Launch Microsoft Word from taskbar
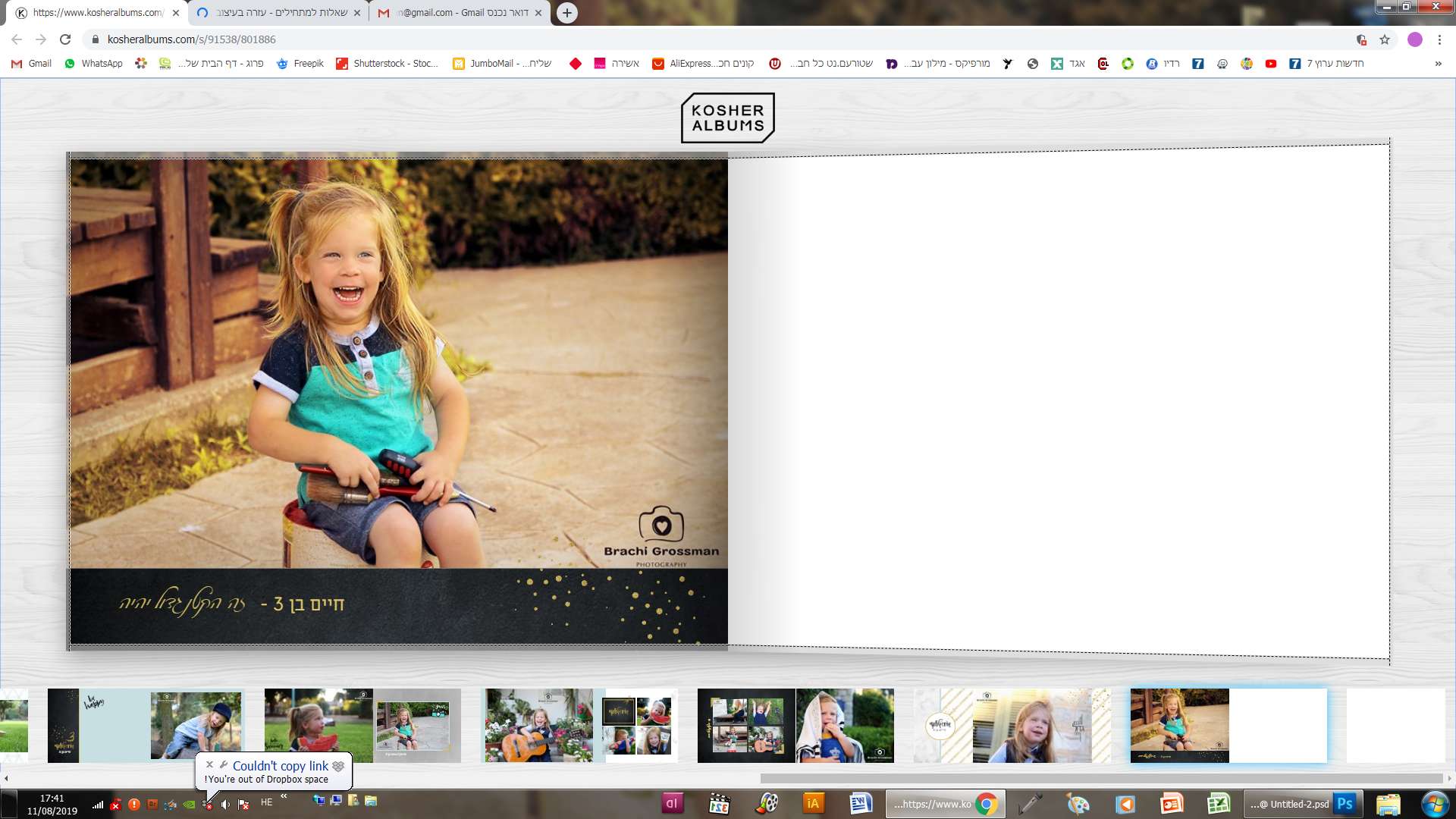1456x819 pixels. point(861,804)
